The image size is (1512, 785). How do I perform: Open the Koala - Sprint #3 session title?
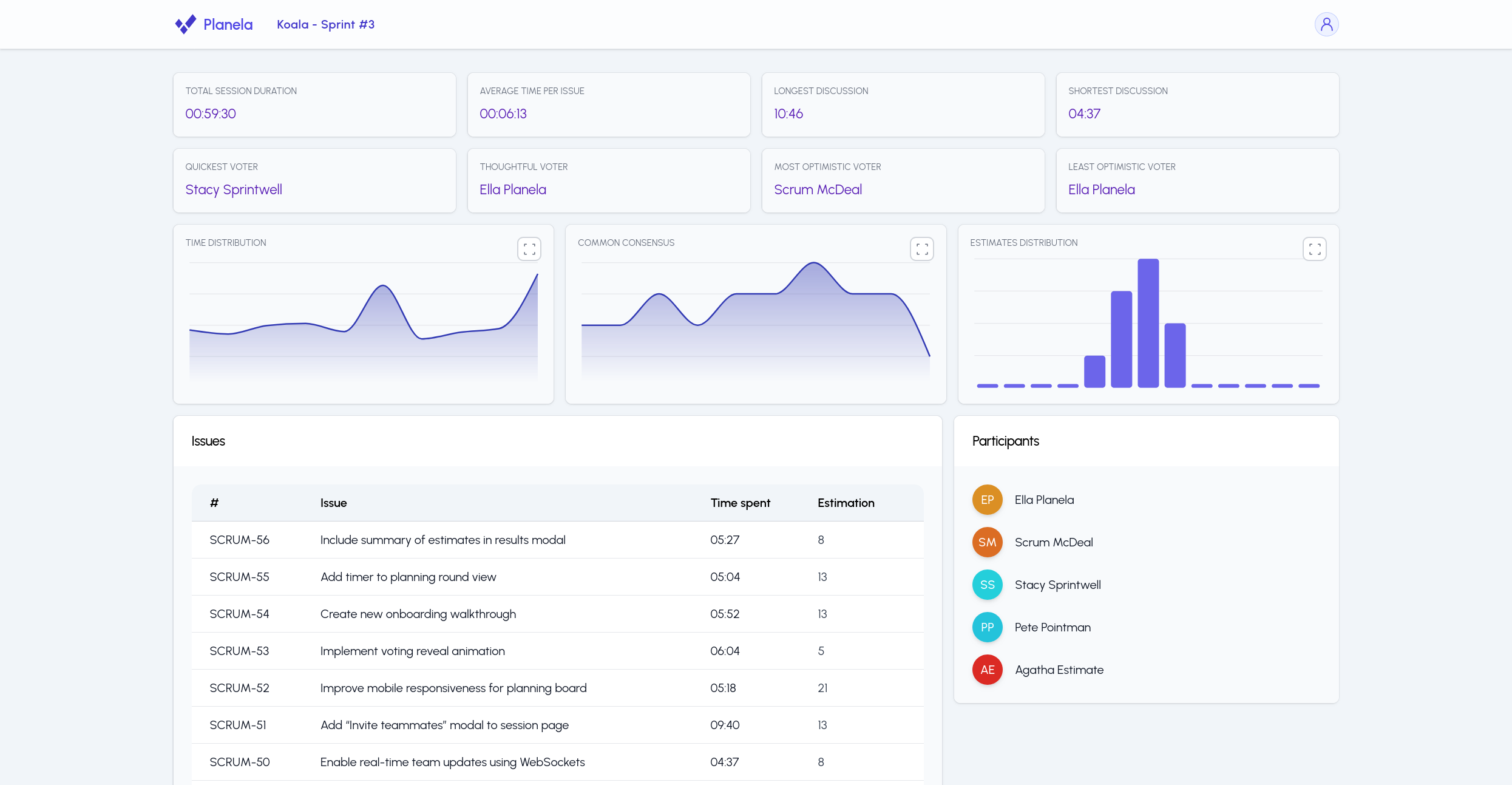click(326, 24)
